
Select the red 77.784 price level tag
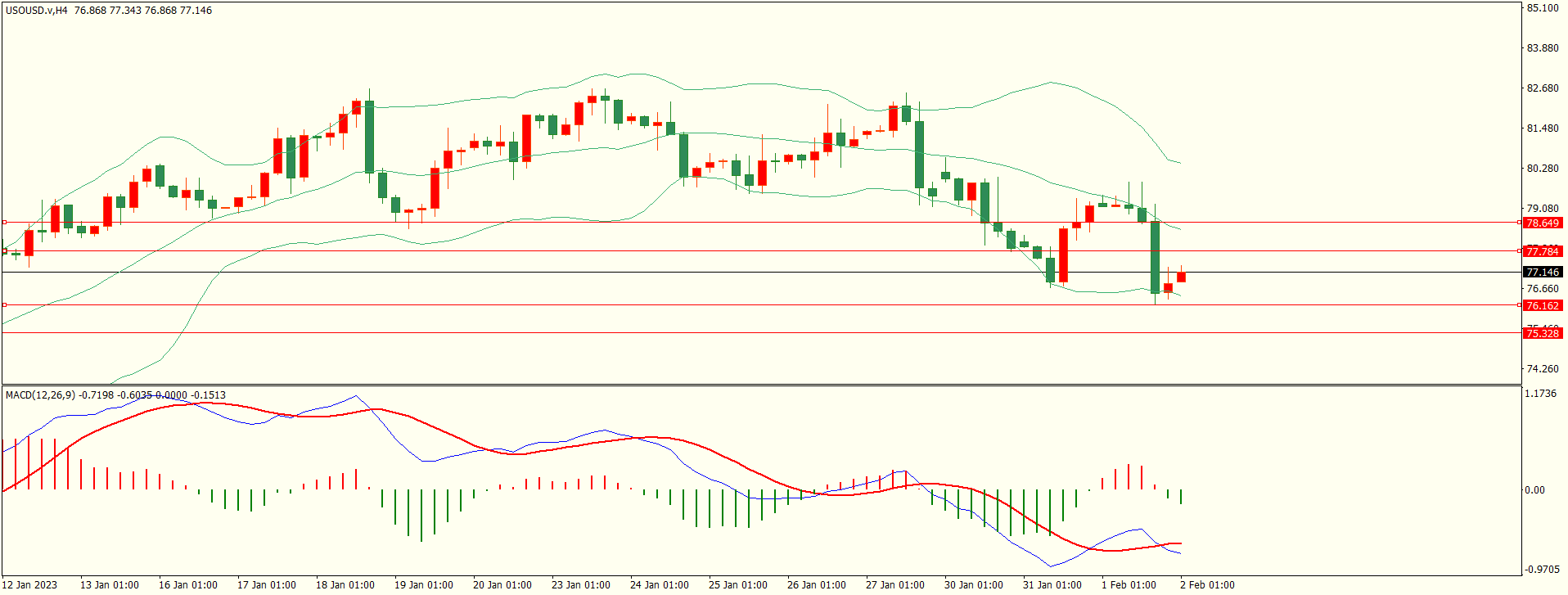(x=1542, y=251)
